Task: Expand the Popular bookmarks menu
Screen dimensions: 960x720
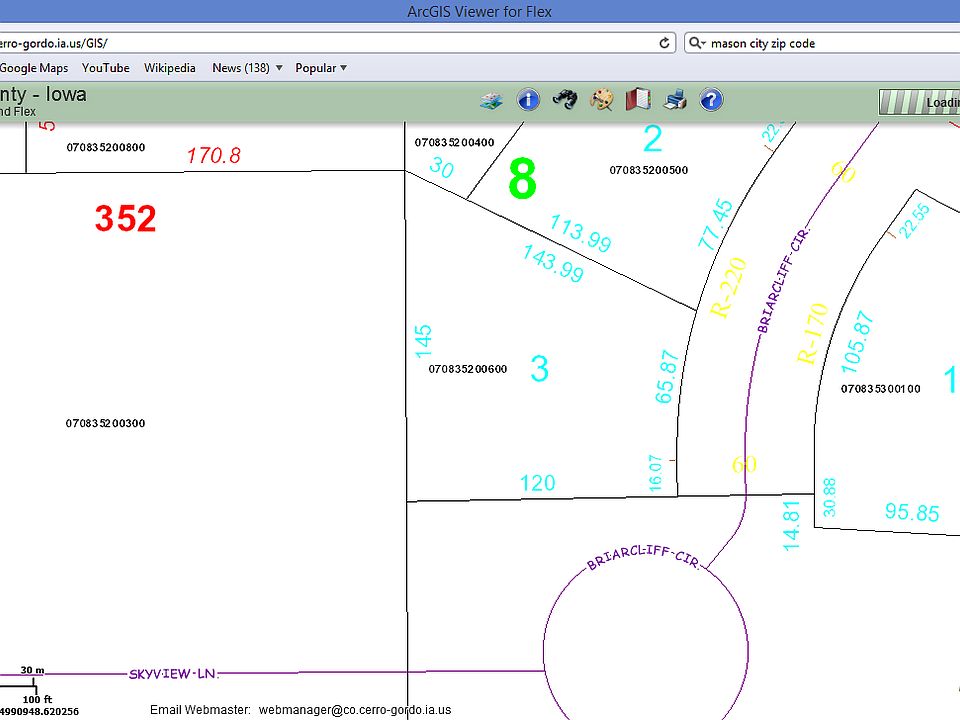Action: (x=321, y=68)
